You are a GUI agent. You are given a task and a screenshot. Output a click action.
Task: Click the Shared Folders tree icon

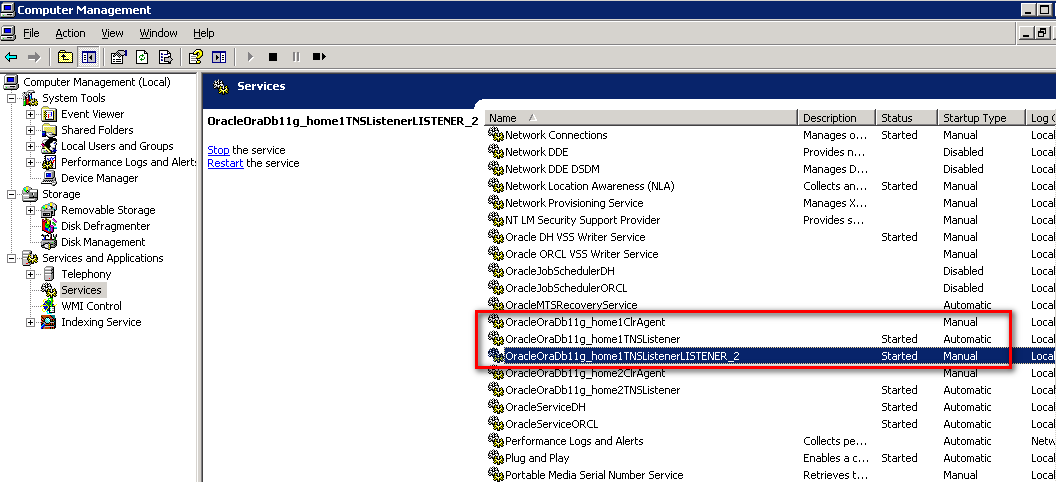click(x=50, y=130)
